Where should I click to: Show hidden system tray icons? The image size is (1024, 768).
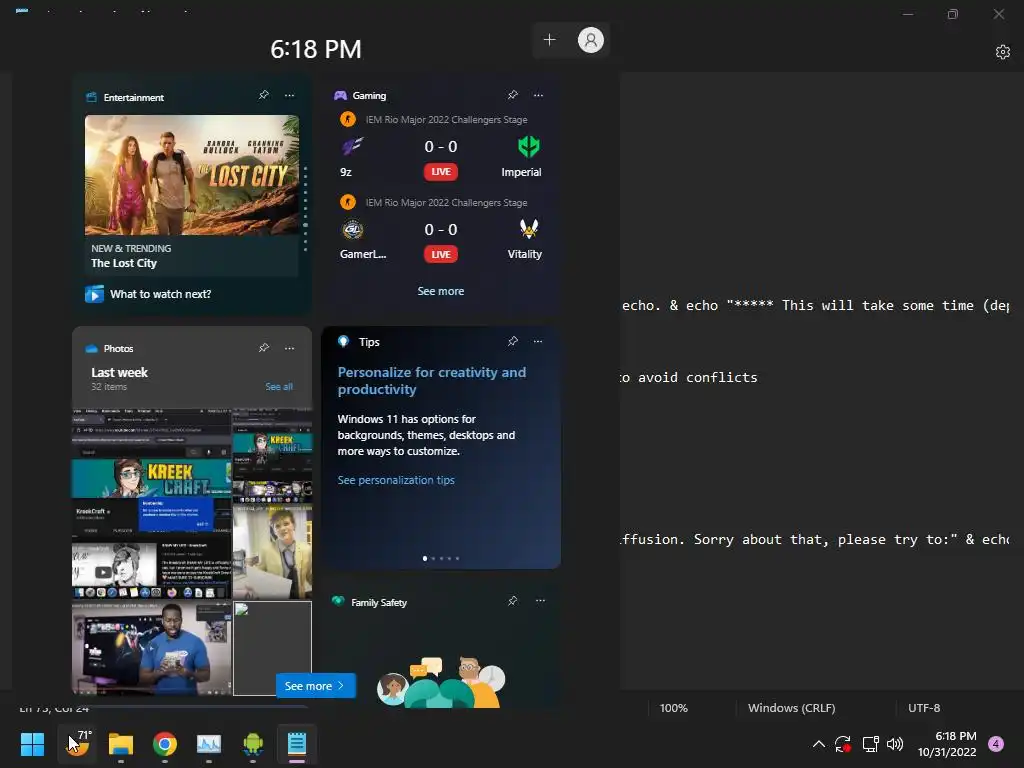point(818,744)
